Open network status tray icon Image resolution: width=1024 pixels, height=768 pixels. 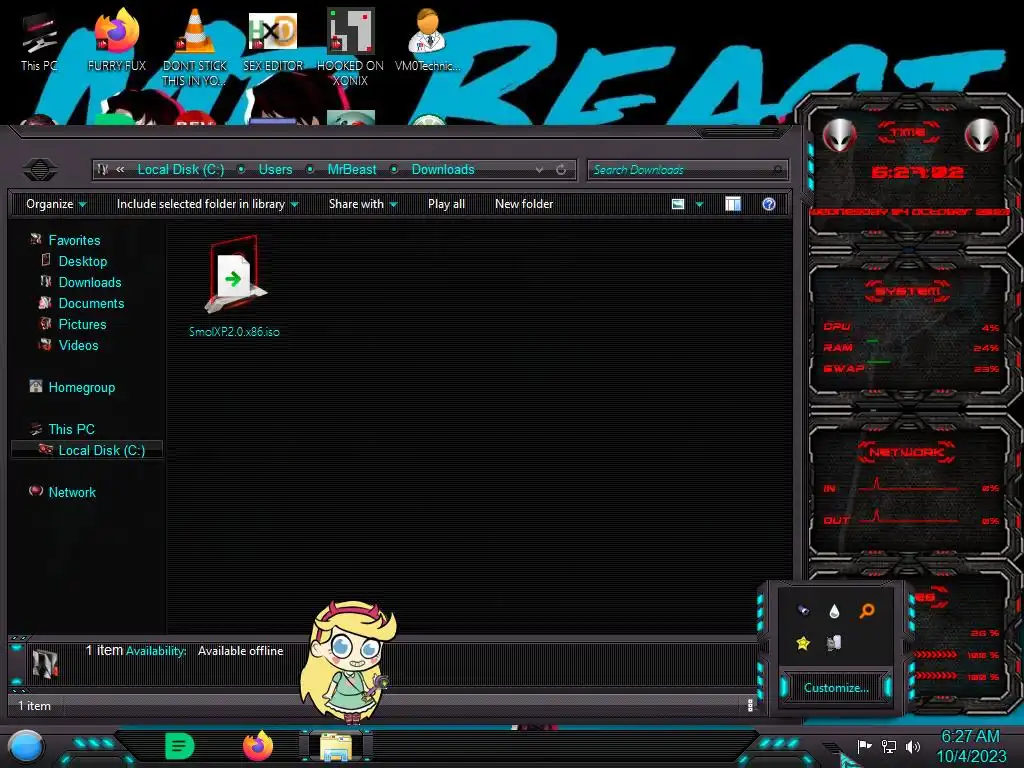(888, 746)
